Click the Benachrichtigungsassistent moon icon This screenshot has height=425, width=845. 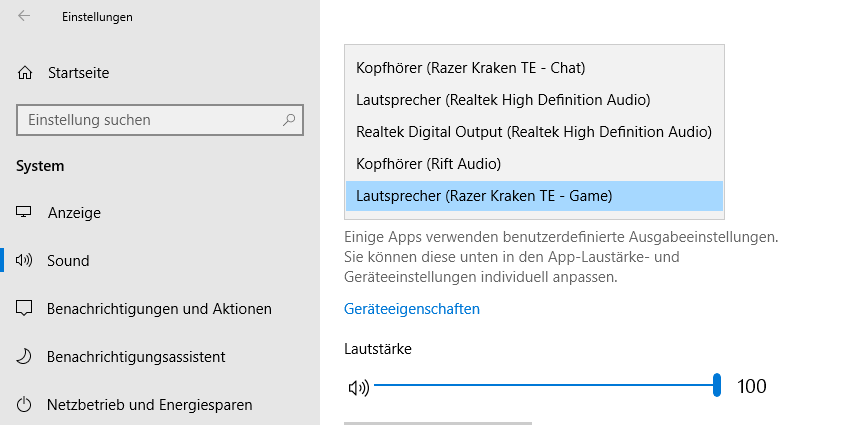click(24, 357)
